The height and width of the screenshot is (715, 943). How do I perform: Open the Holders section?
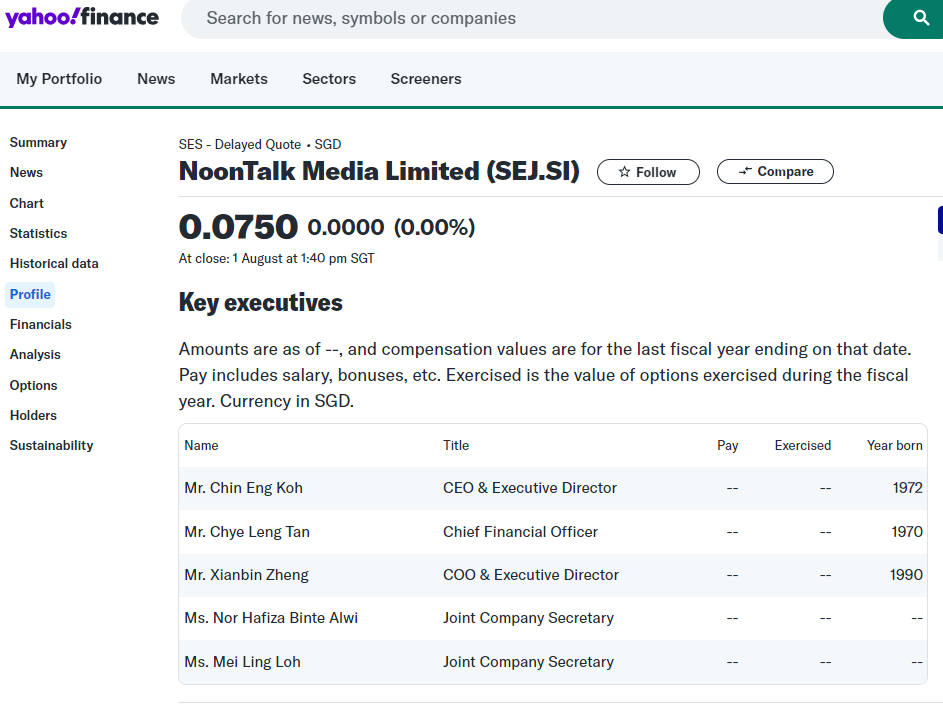(33, 416)
